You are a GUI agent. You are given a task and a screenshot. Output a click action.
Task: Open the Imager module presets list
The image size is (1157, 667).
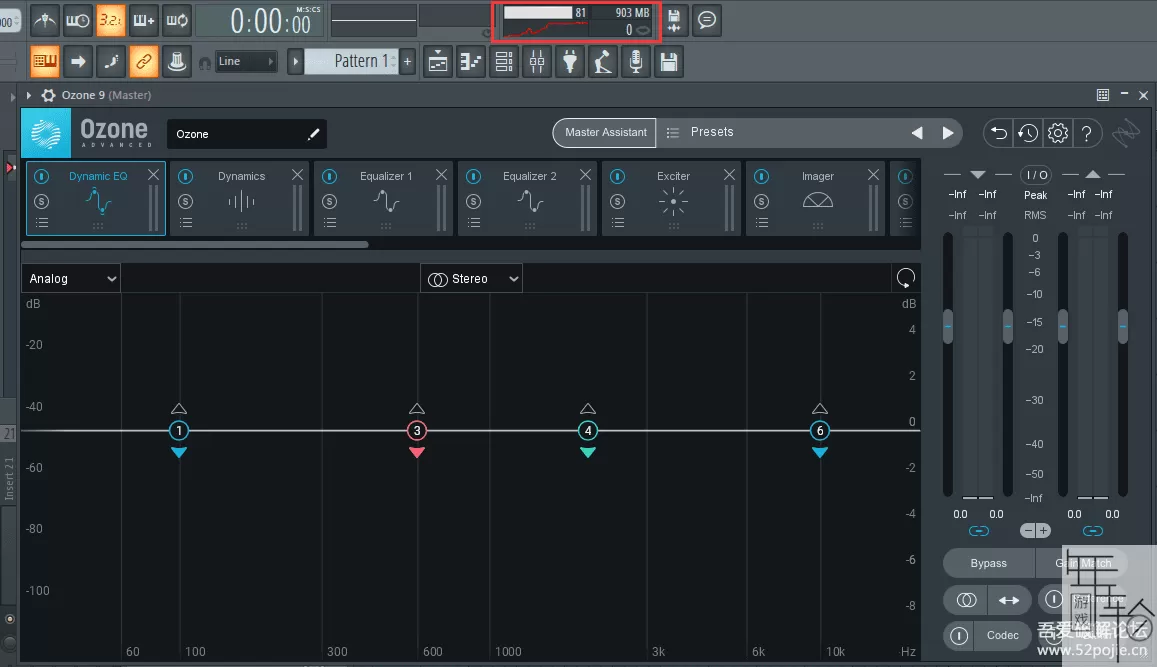(x=761, y=222)
